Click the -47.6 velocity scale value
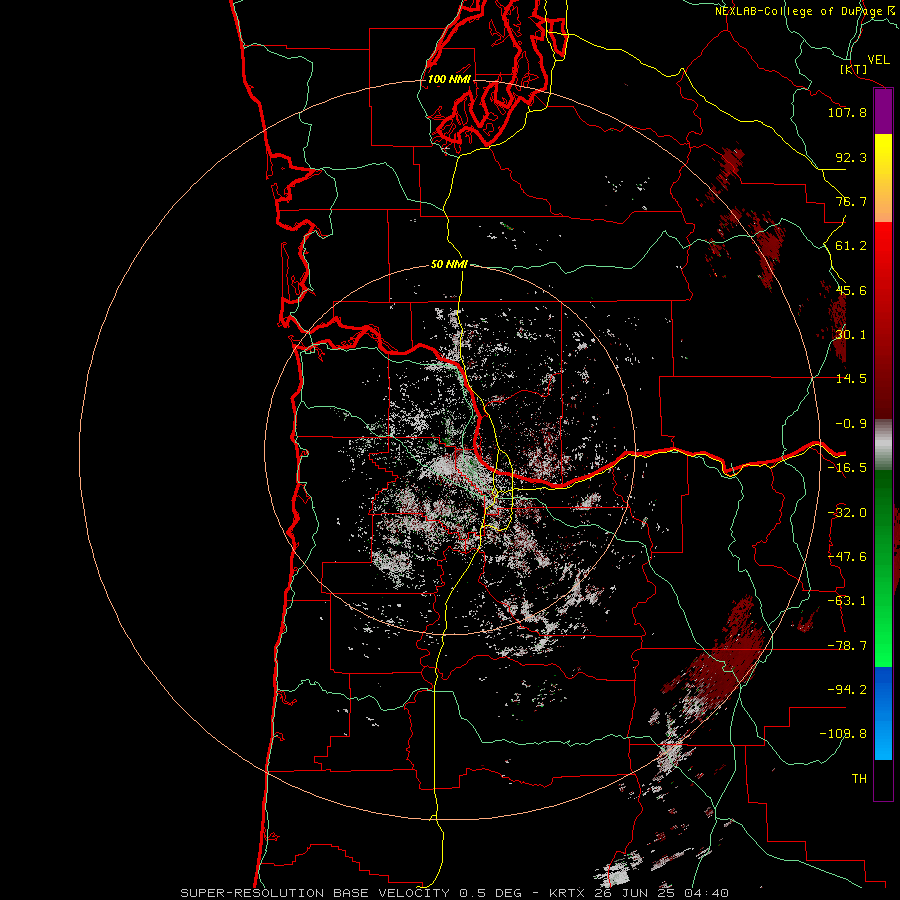The height and width of the screenshot is (900, 900). click(x=847, y=557)
